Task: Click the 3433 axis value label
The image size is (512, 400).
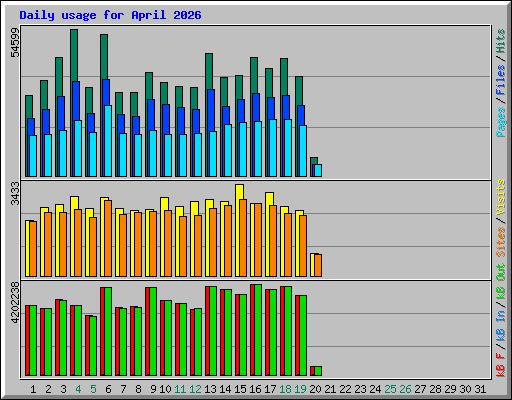Action: (x=15, y=193)
